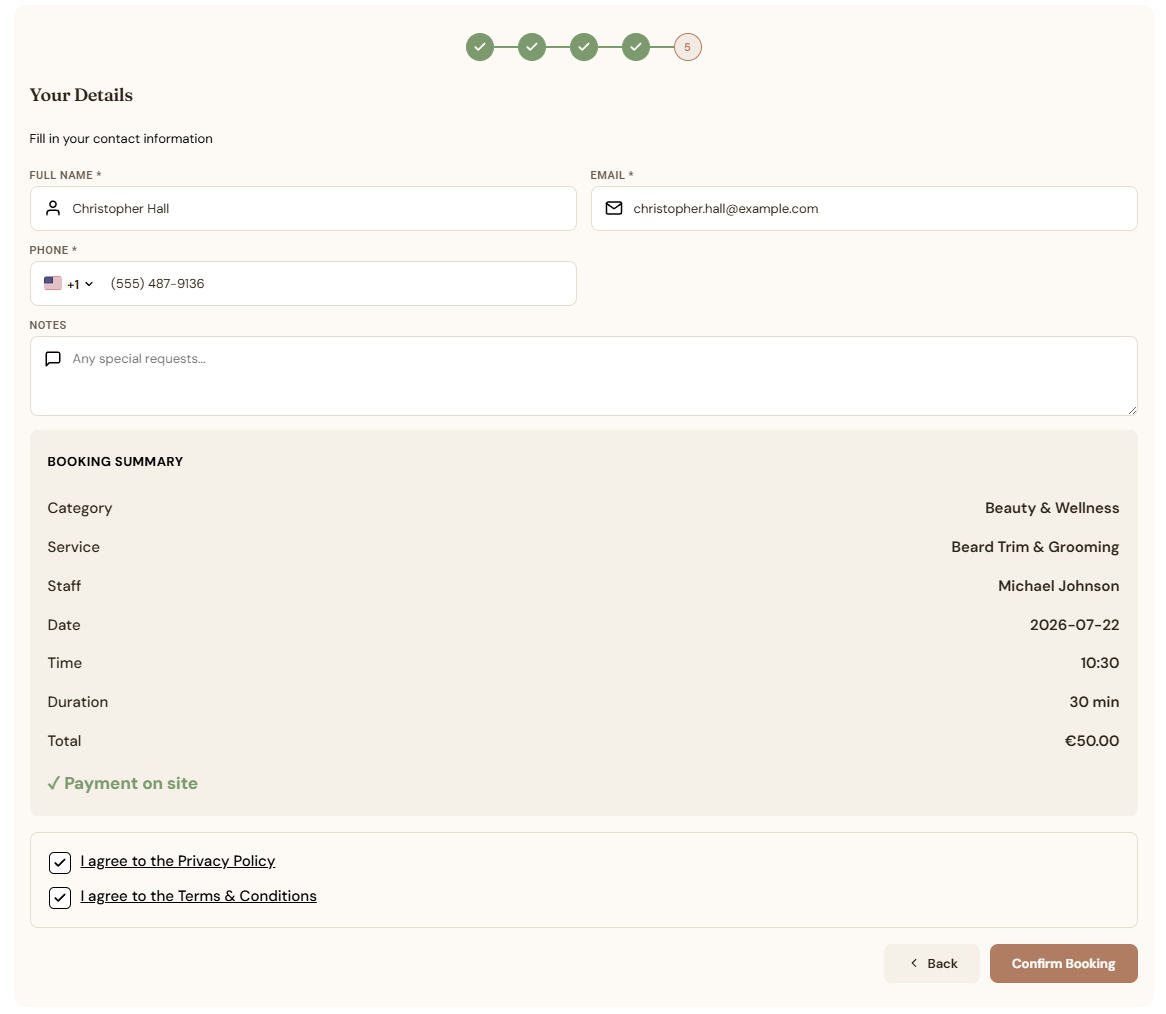The image size is (1166, 1014).
Task: Click the duration value '30 min'
Action: [1095, 702]
